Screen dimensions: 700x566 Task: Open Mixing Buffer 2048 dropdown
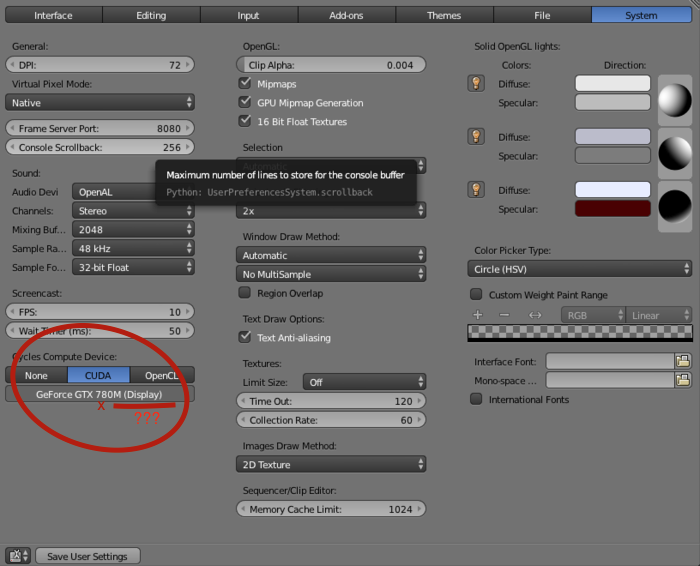point(133,229)
